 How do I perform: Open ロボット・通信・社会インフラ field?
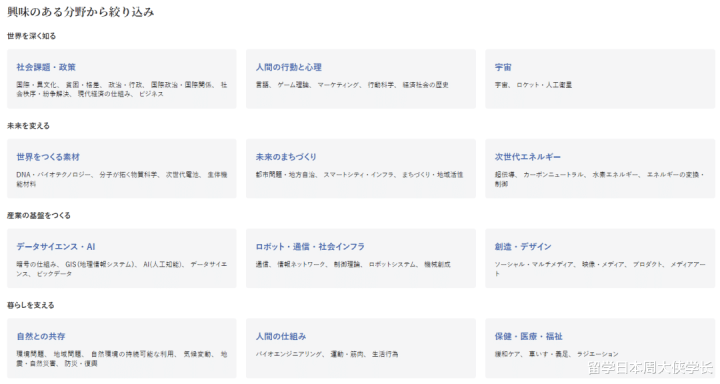click(x=360, y=258)
